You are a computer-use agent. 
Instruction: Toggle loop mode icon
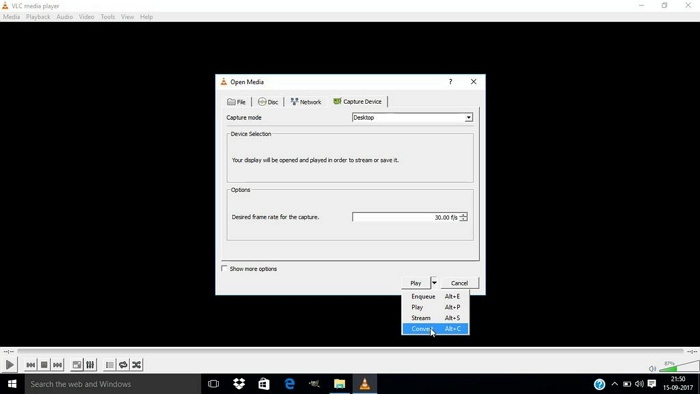[x=123, y=365]
